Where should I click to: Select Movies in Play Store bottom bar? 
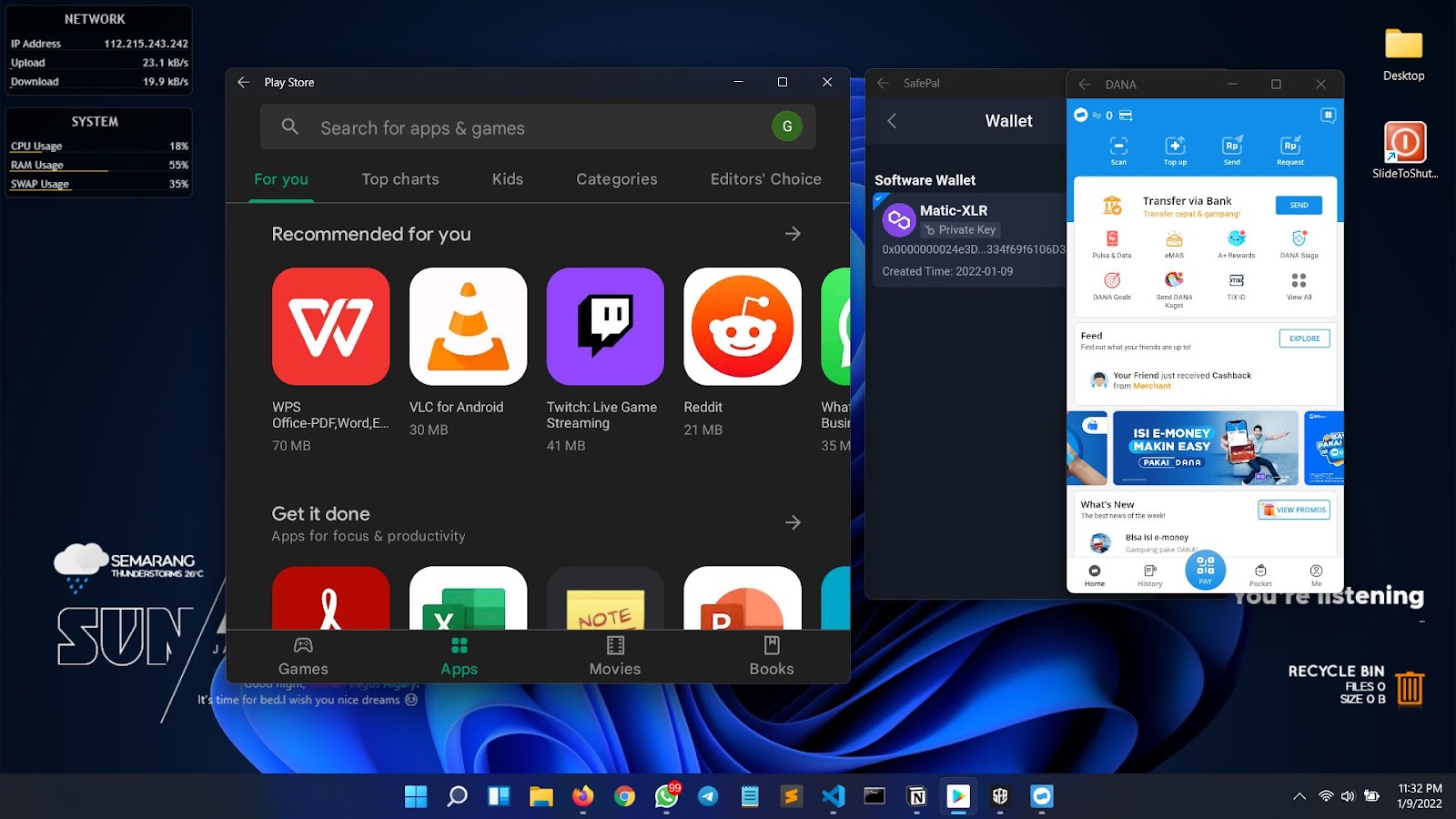coord(615,657)
